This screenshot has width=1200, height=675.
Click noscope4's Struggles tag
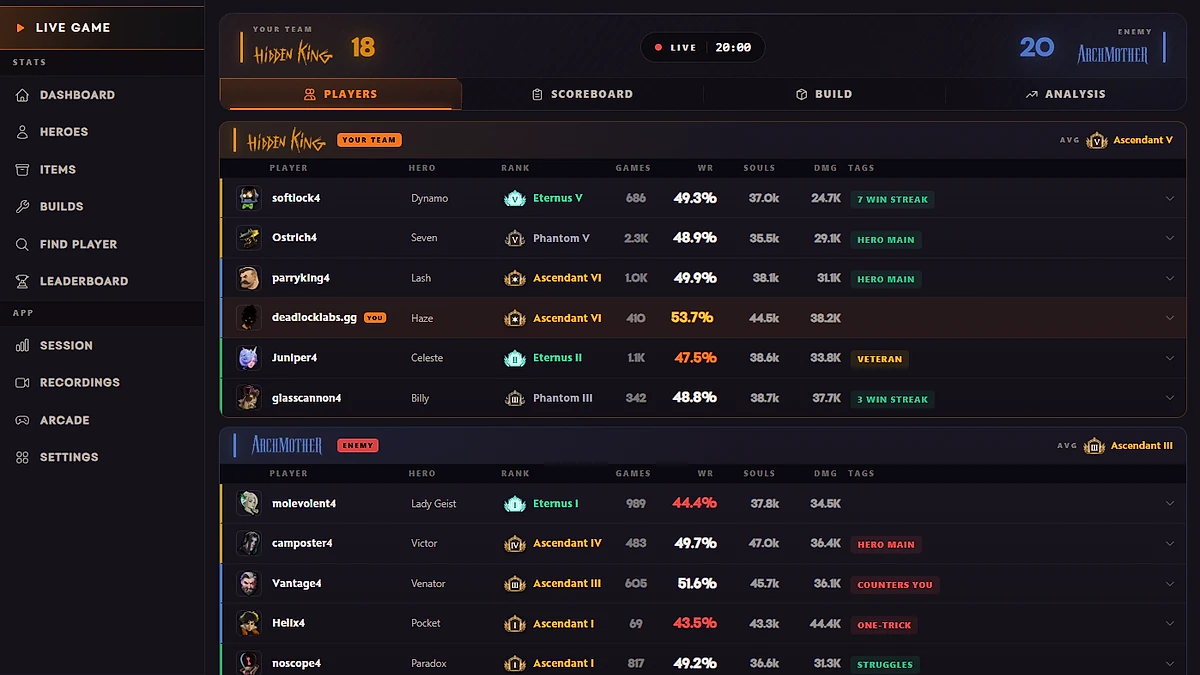(x=885, y=664)
